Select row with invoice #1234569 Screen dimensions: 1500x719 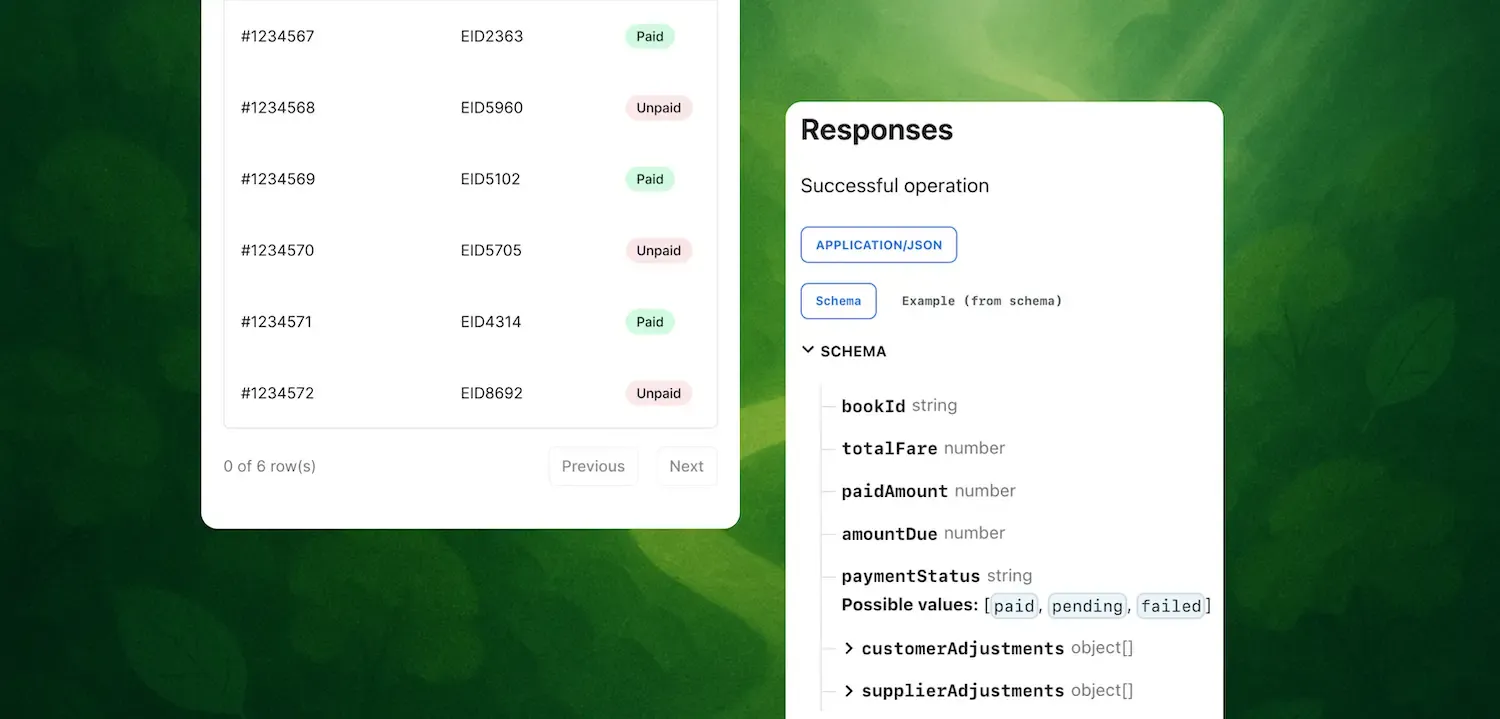tap(470, 179)
